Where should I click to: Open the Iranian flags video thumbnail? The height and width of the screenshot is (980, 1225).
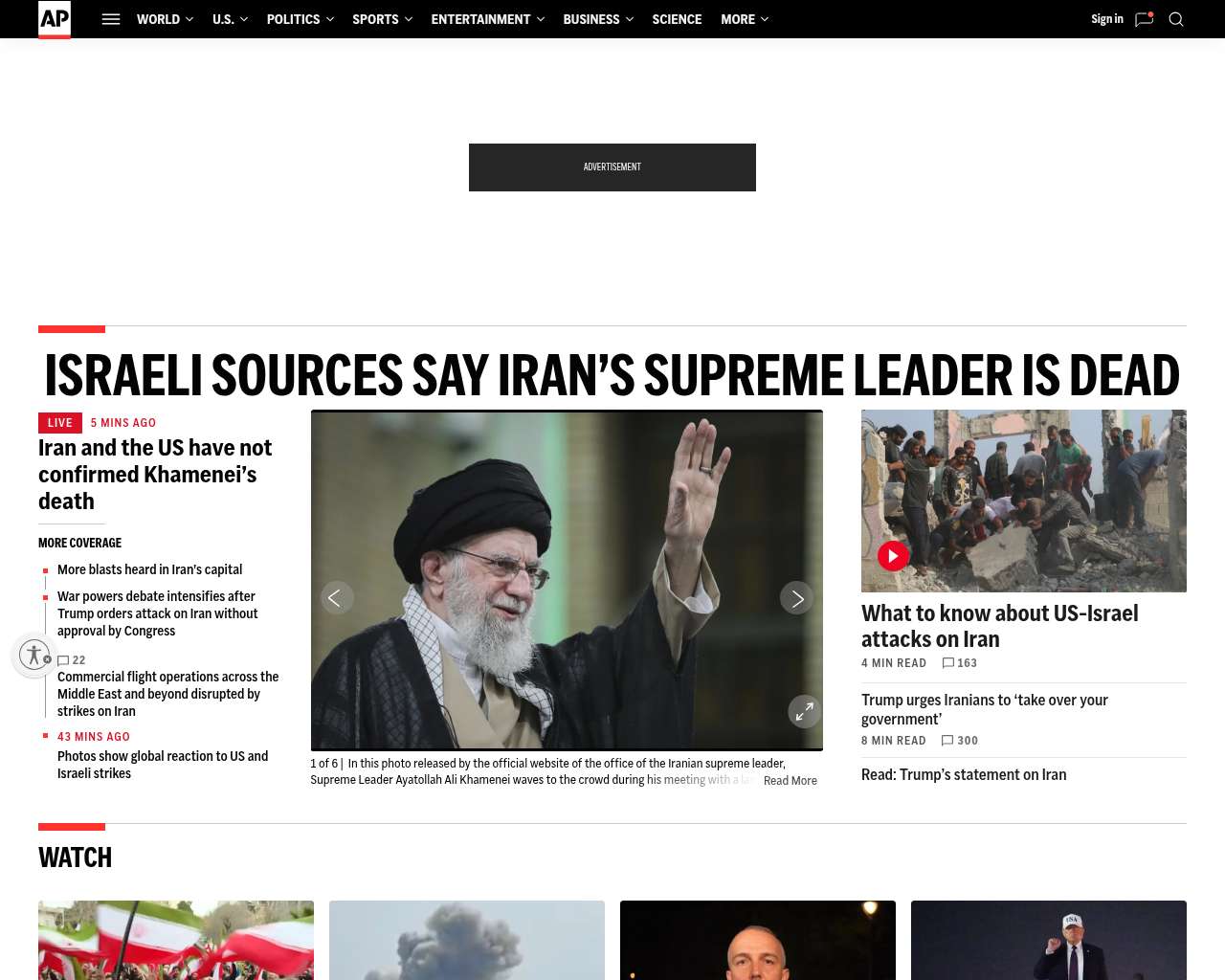coord(176,940)
